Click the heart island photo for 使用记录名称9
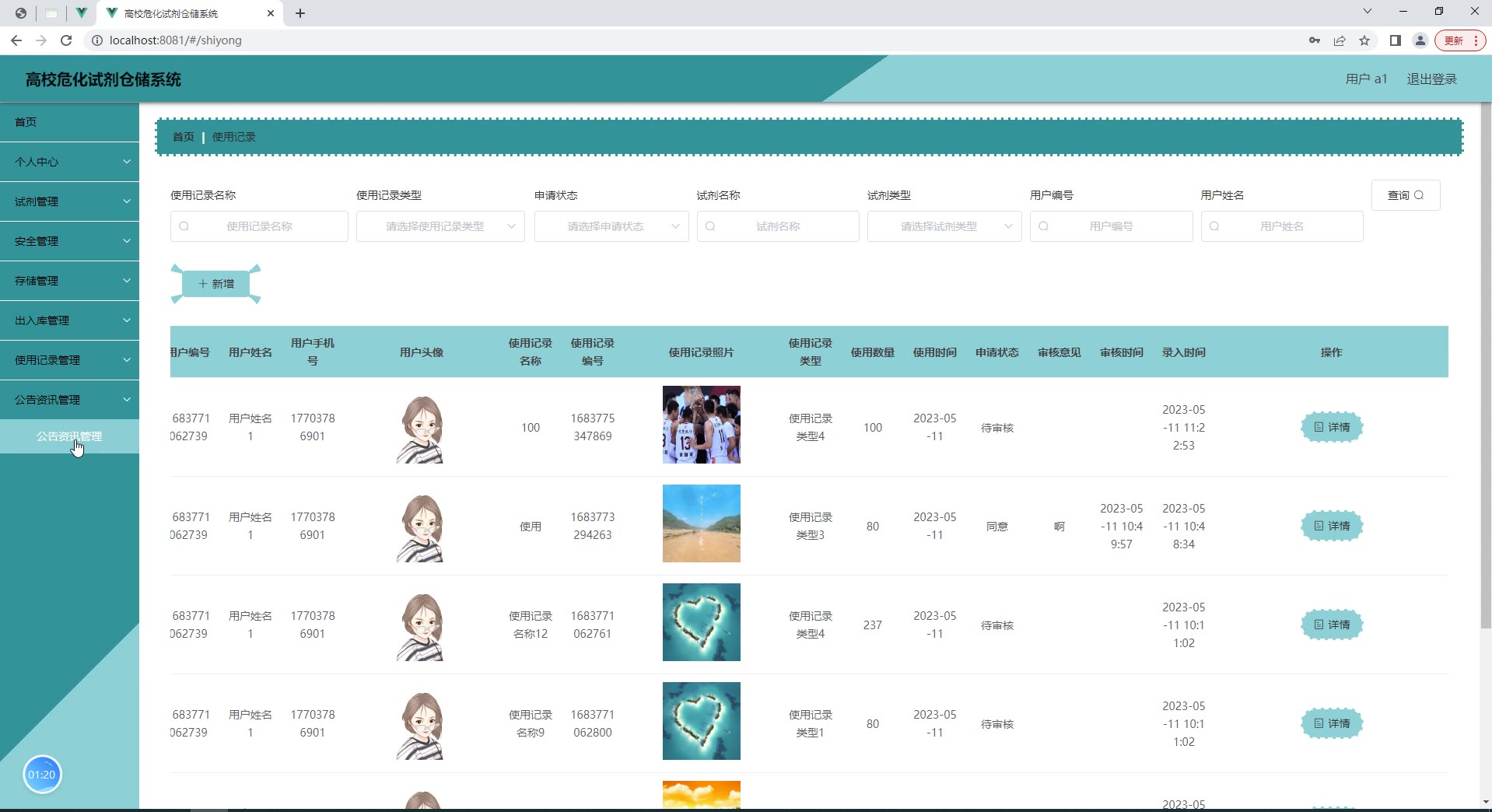The height and width of the screenshot is (812, 1492). [702, 721]
